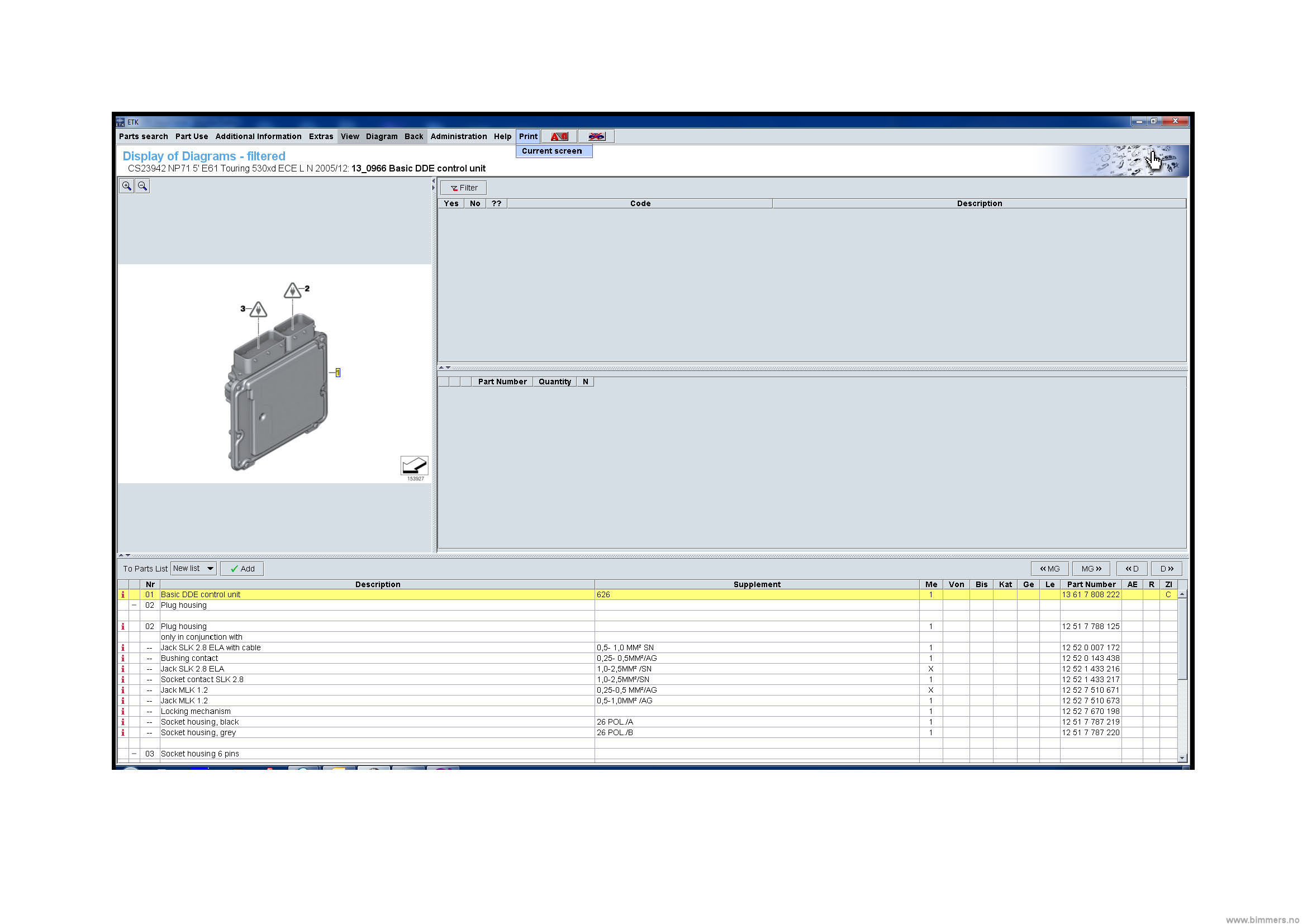Click the diagram orientation arrow icon
Screen dimensions: 1307x924
pyautogui.click(x=414, y=465)
